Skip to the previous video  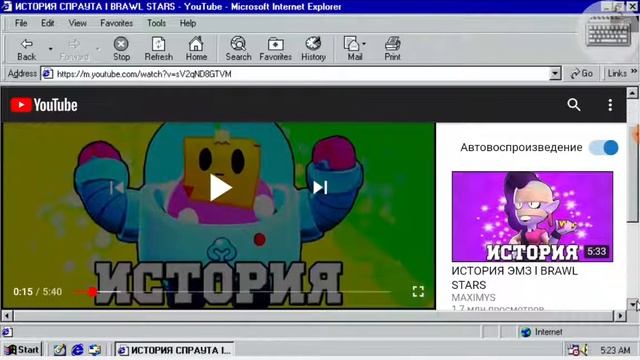pyautogui.click(x=117, y=188)
